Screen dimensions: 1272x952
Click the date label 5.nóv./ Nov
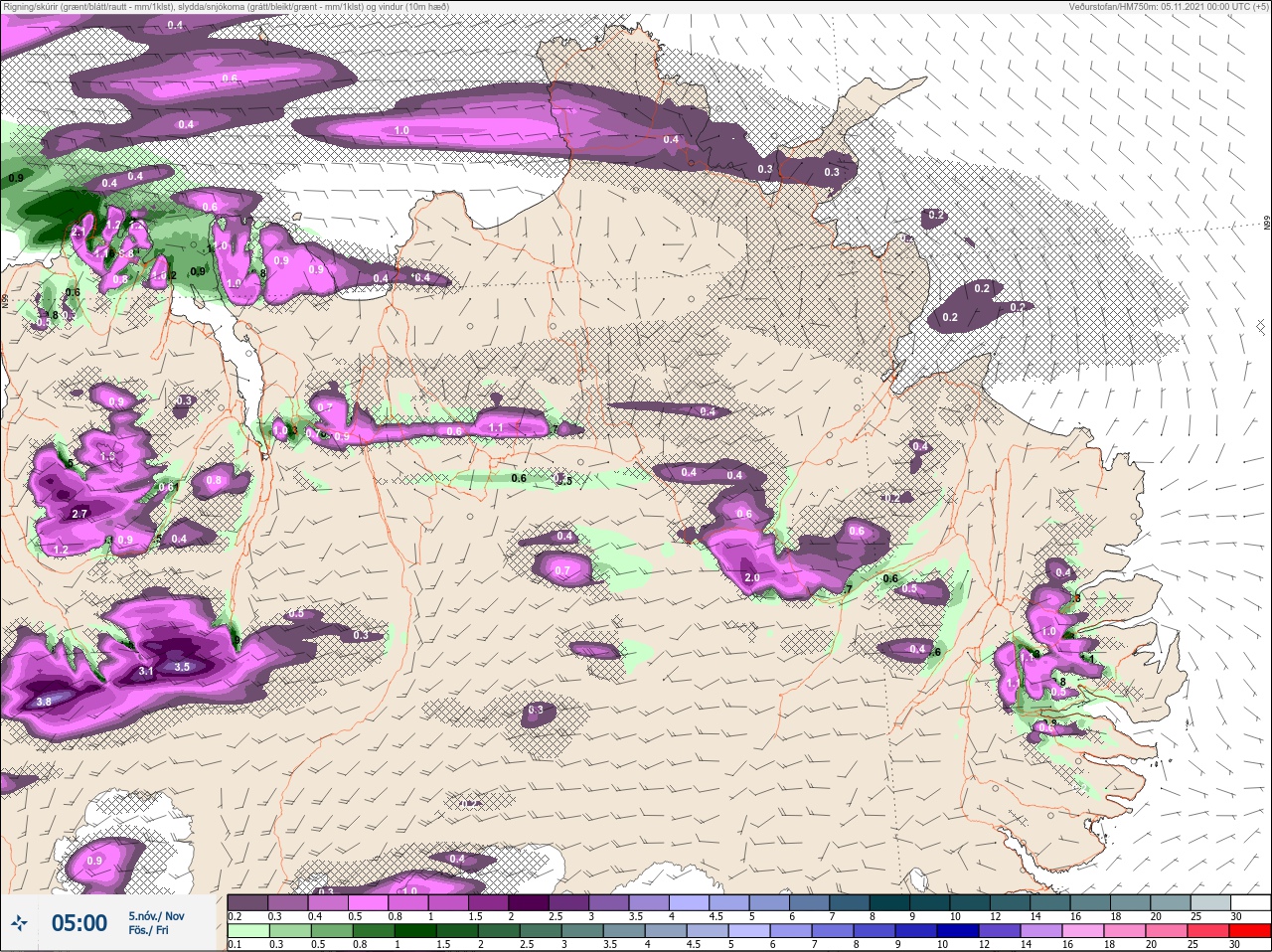(x=156, y=916)
